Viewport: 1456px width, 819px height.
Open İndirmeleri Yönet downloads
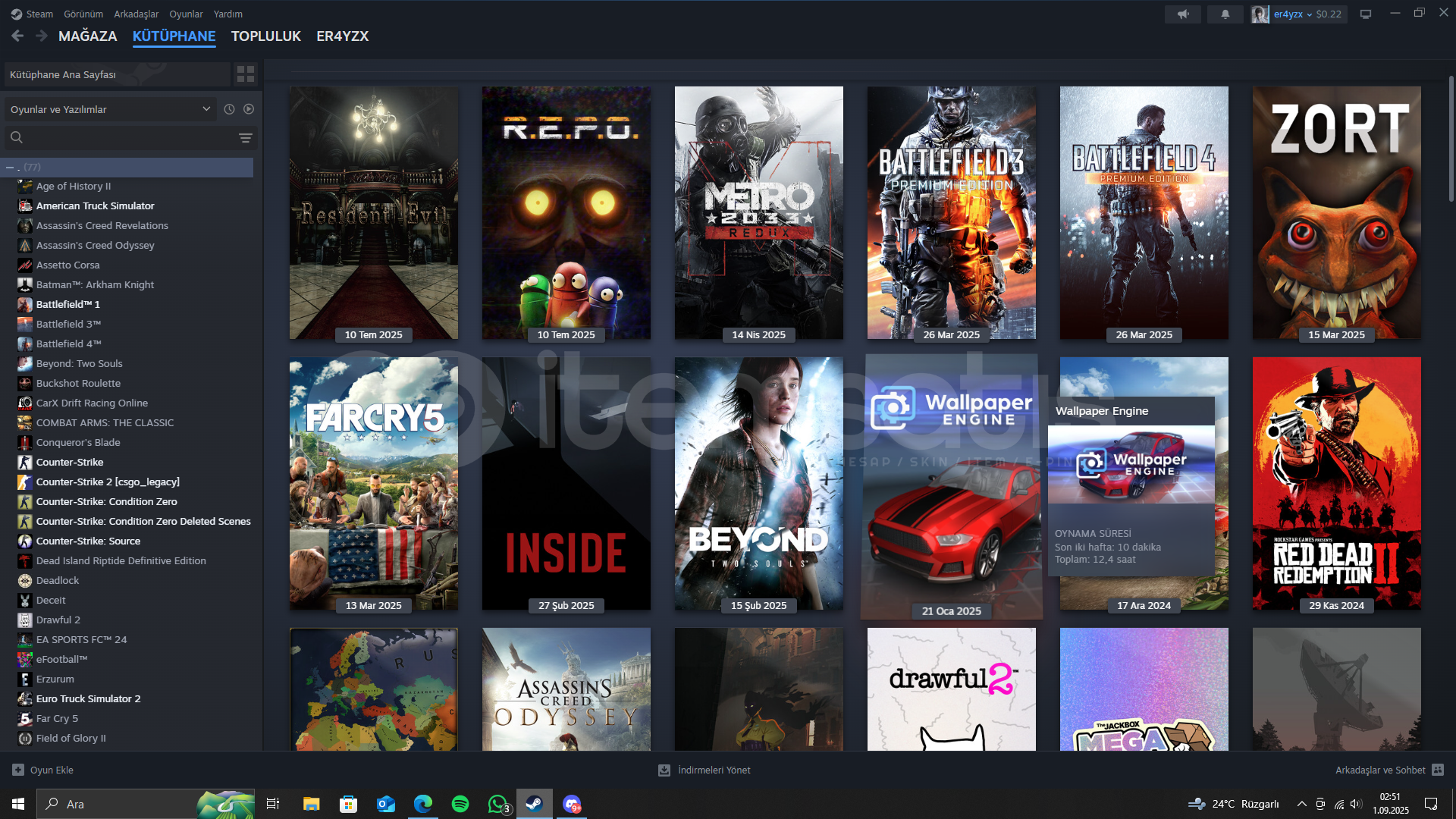pos(704,770)
